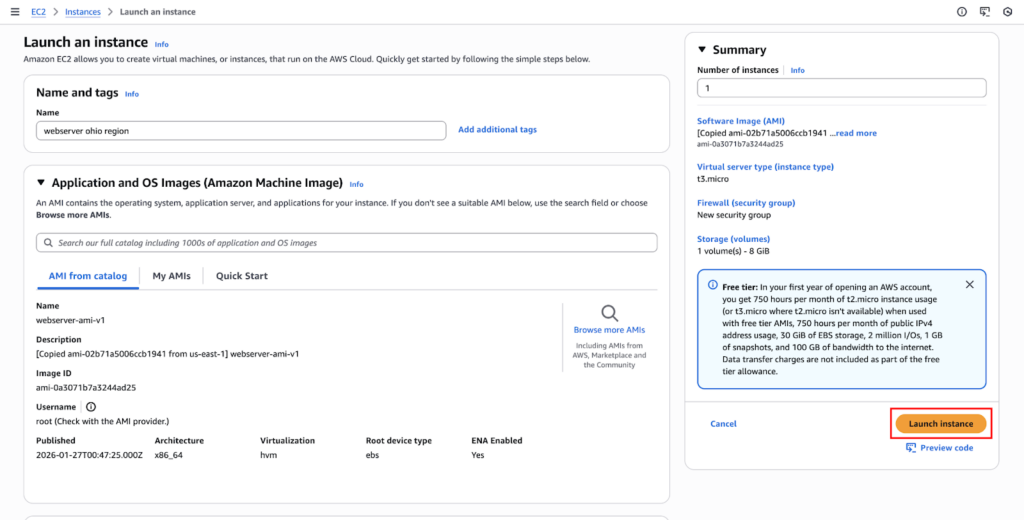Click the published date 2026-01-27T00:47:25.000Z
Image resolution: width=1024 pixels, height=520 pixels.
(x=89, y=455)
